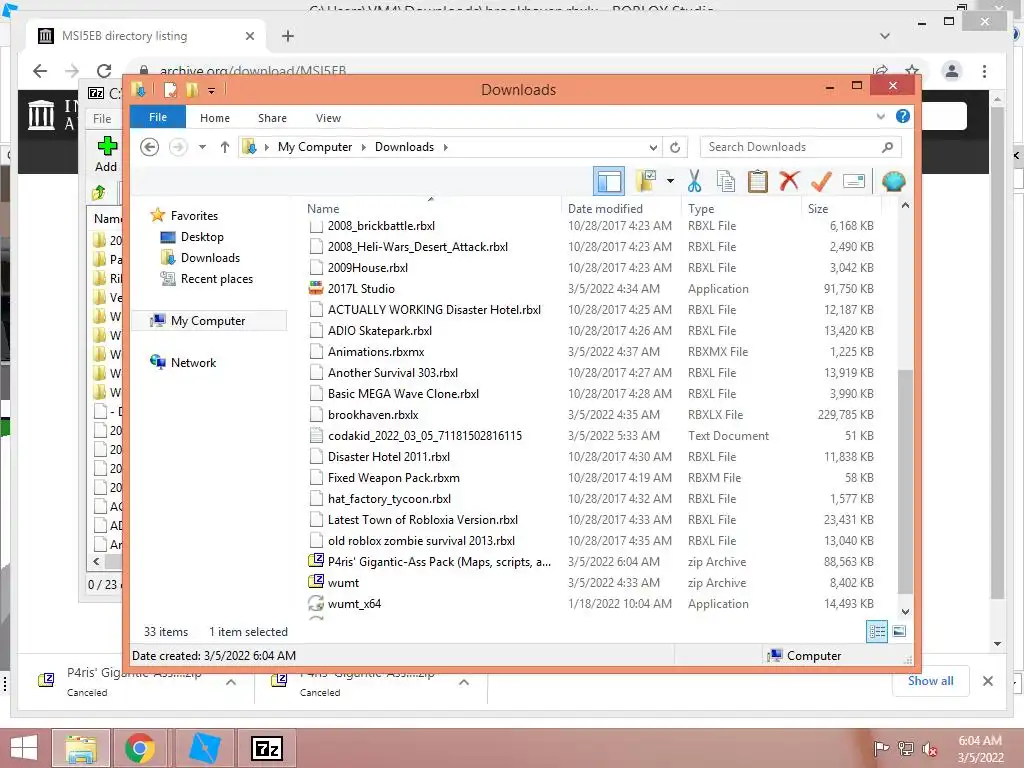Open Roblox Studio from the taskbar
Viewport: 1024px width, 768px height.
204,748
